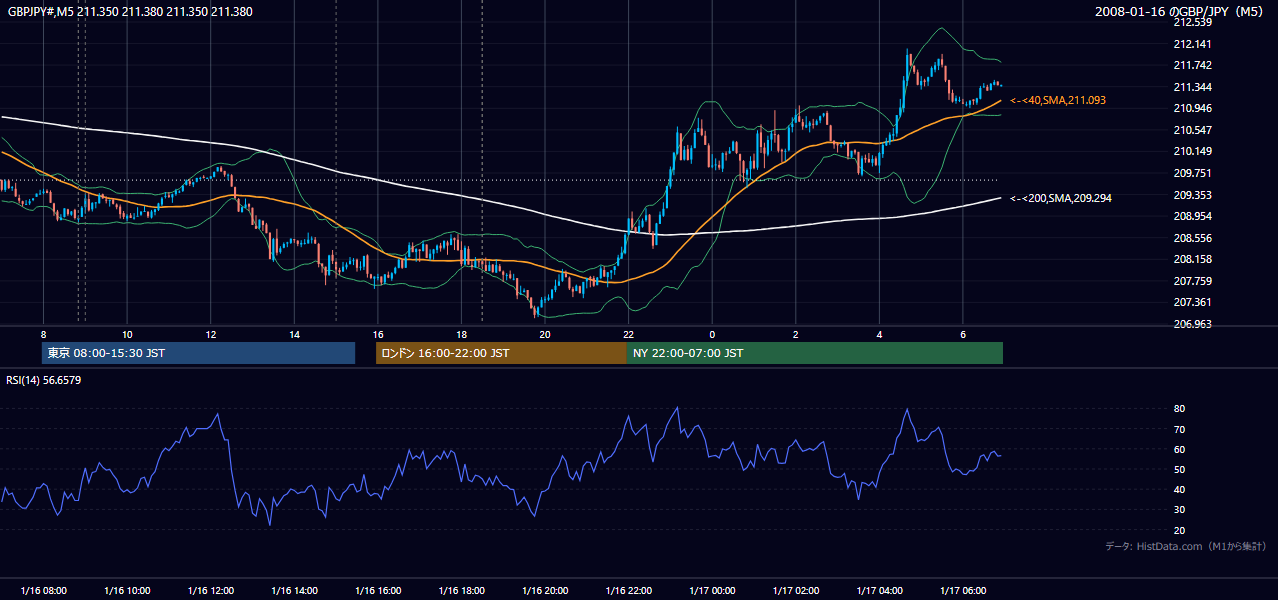Click price axis value 209.751
The height and width of the screenshot is (600, 1278).
pos(1191,173)
